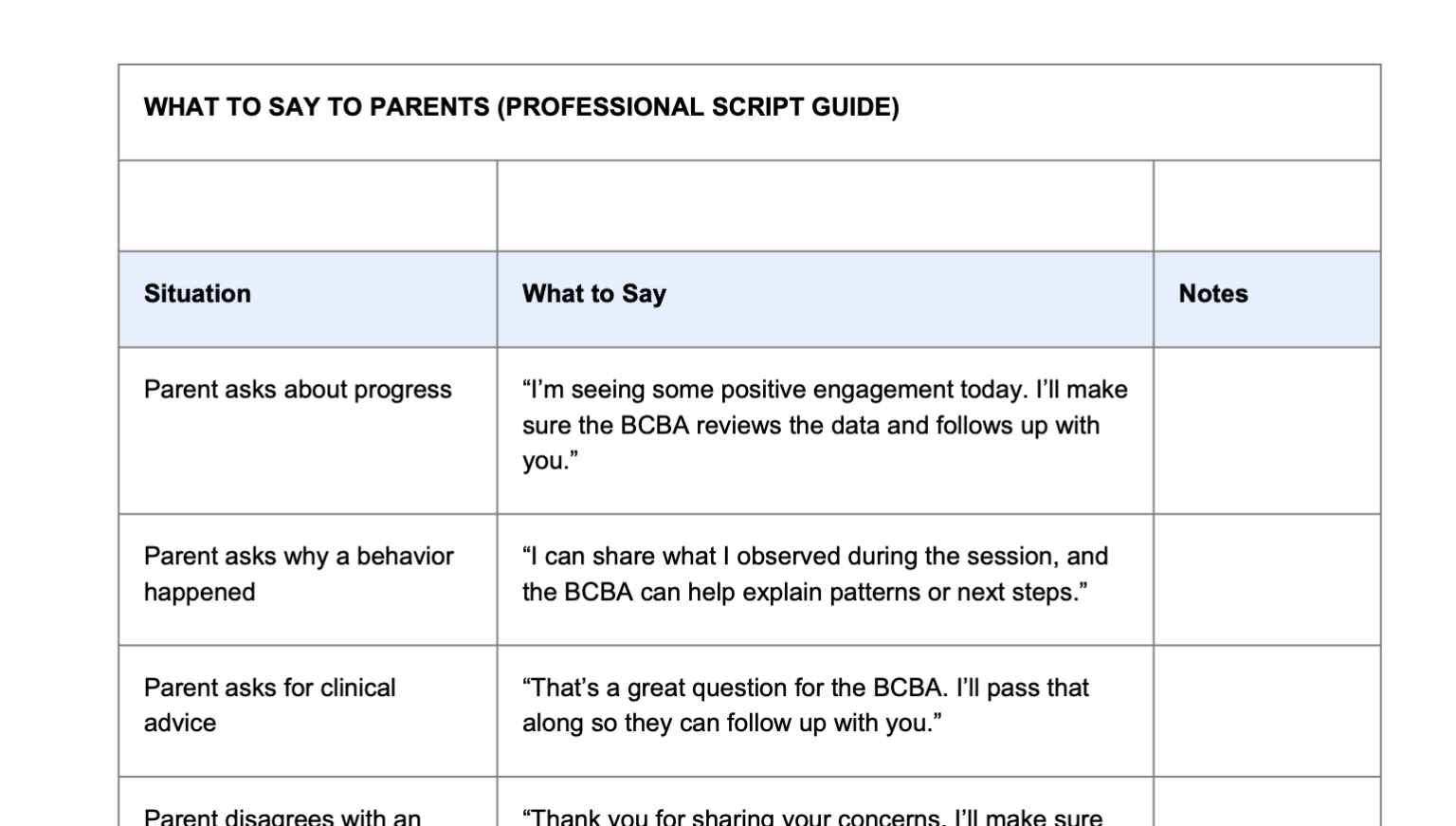Click Notes cell for behavior happened row
This screenshot has height=826, width=1456.
click(1266, 579)
